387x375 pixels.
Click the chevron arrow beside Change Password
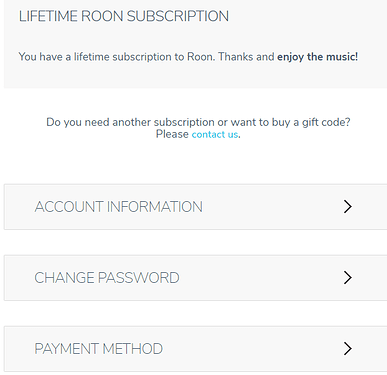pos(348,277)
